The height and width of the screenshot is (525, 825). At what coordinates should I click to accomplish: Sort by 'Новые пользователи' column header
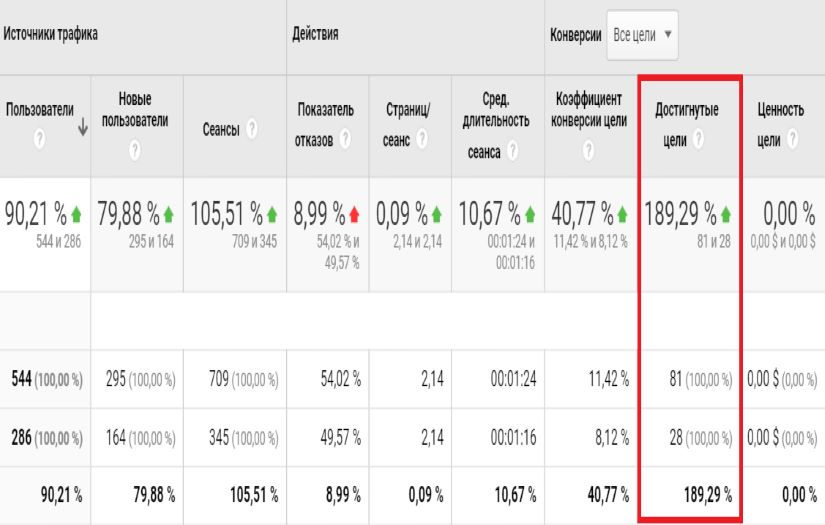(x=135, y=109)
